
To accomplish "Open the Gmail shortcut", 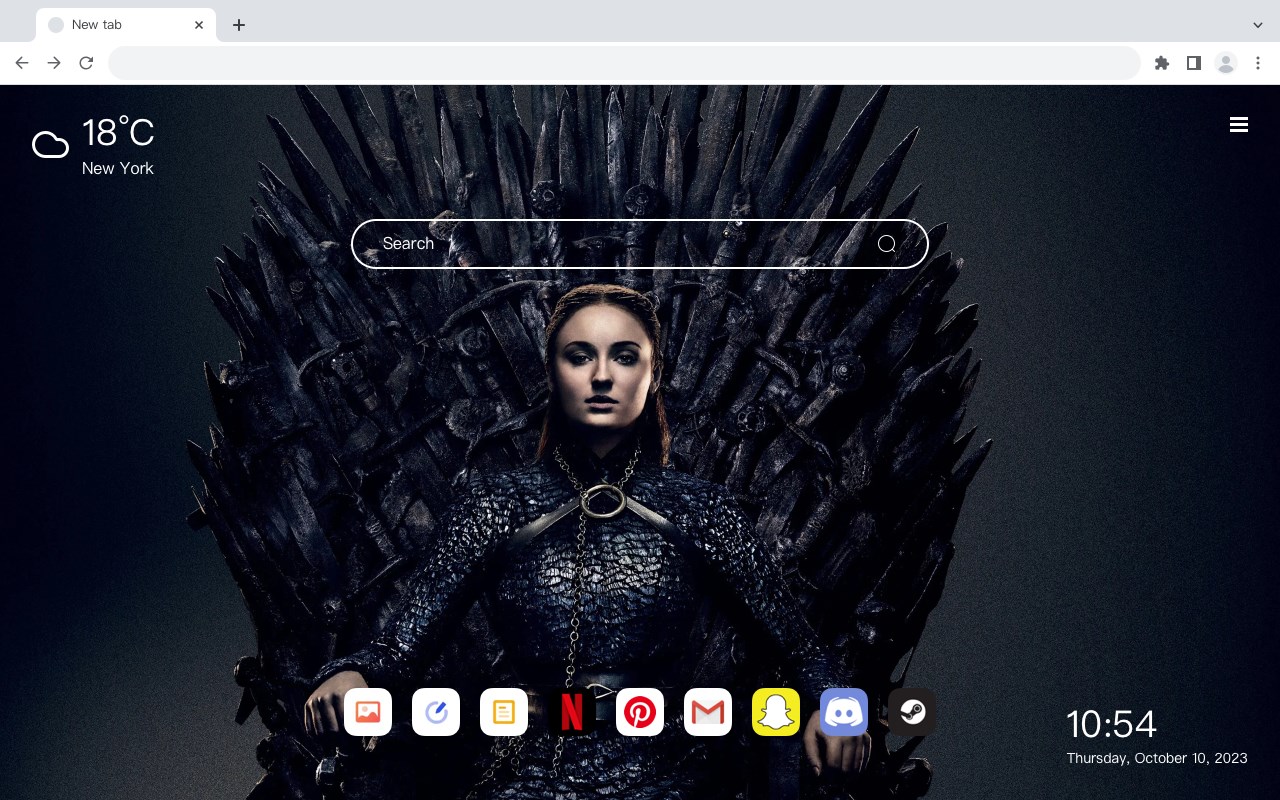I will [x=708, y=712].
